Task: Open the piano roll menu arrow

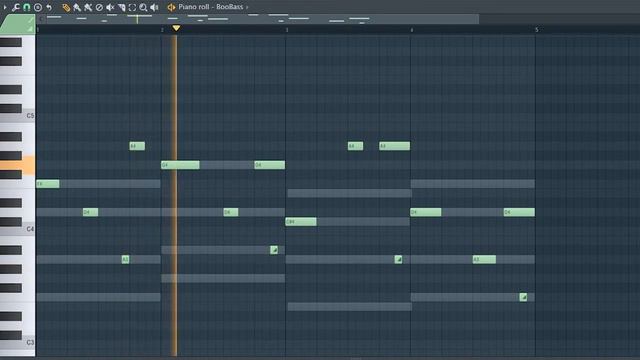Action: (5, 7)
